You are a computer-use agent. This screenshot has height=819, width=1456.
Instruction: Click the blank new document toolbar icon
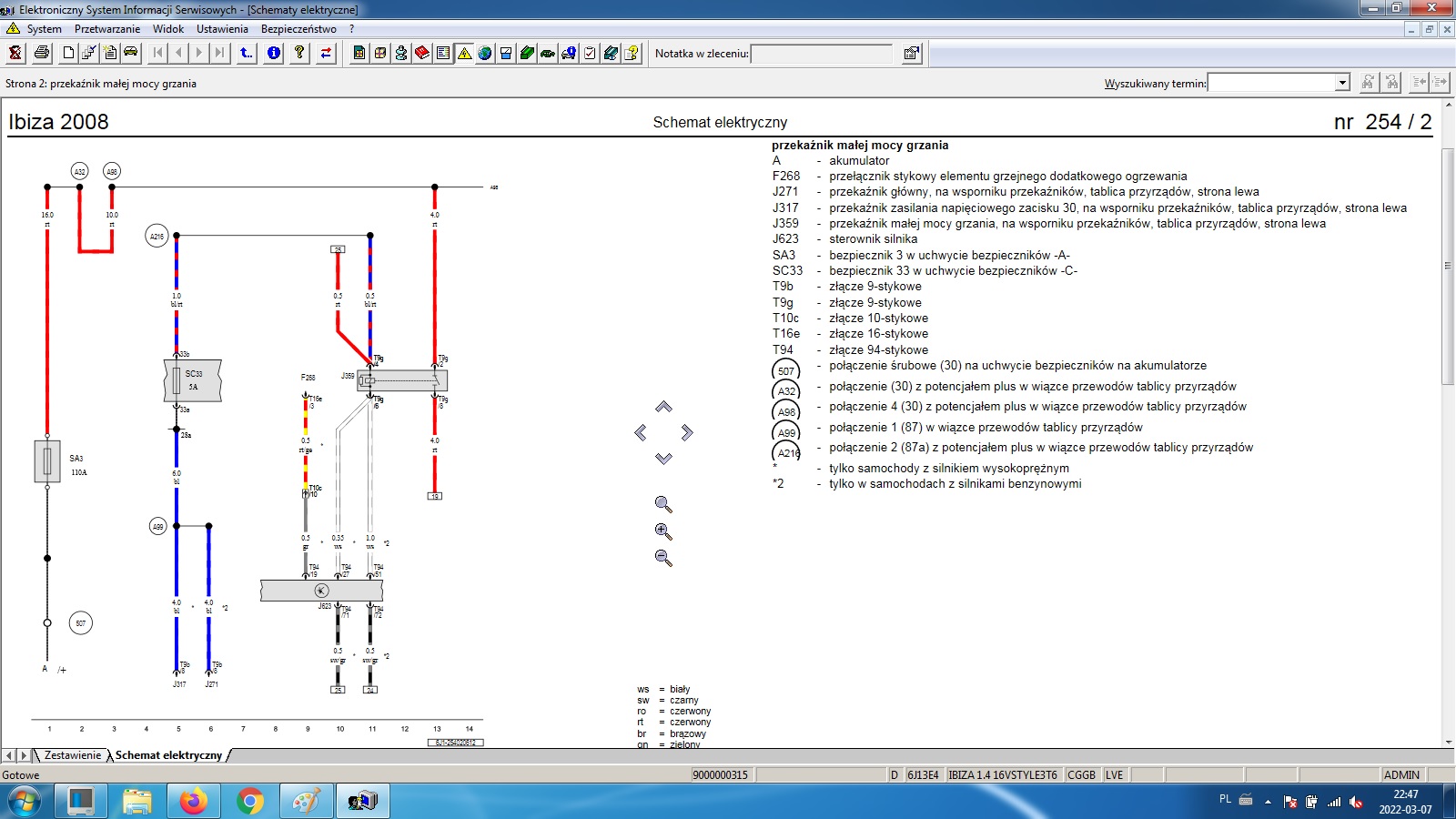pyautogui.click(x=68, y=53)
